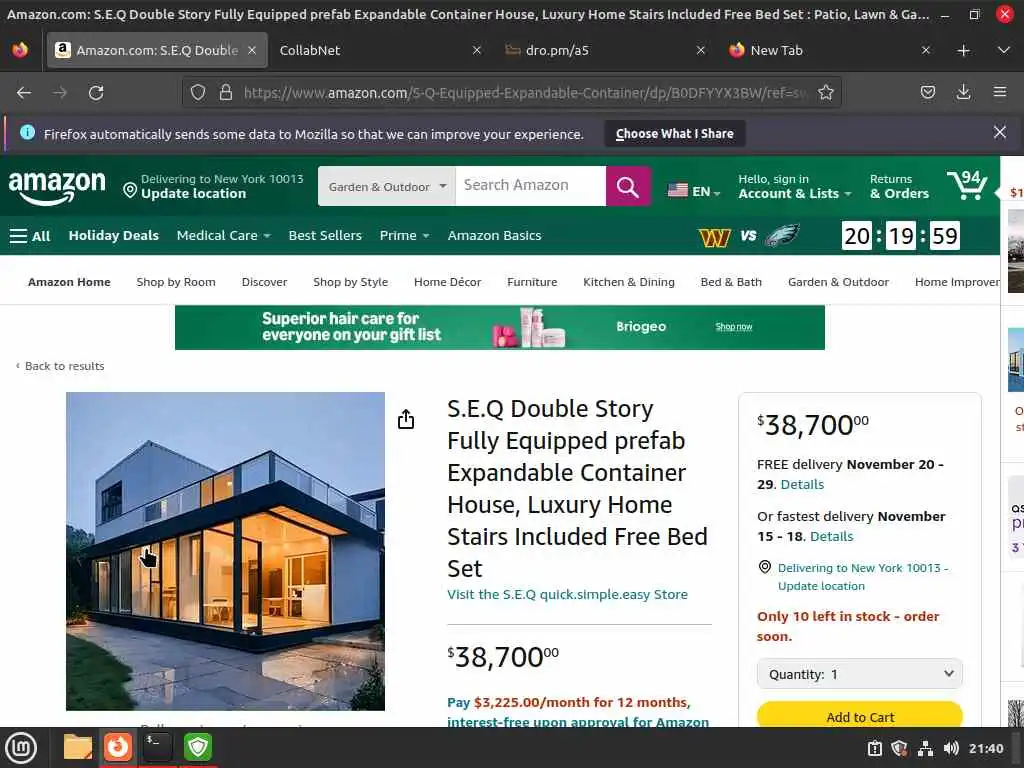Click the Search Amazon input field
Image resolution: width=1024 pixels, height=768 pixels.
click(x=530, y=186)
